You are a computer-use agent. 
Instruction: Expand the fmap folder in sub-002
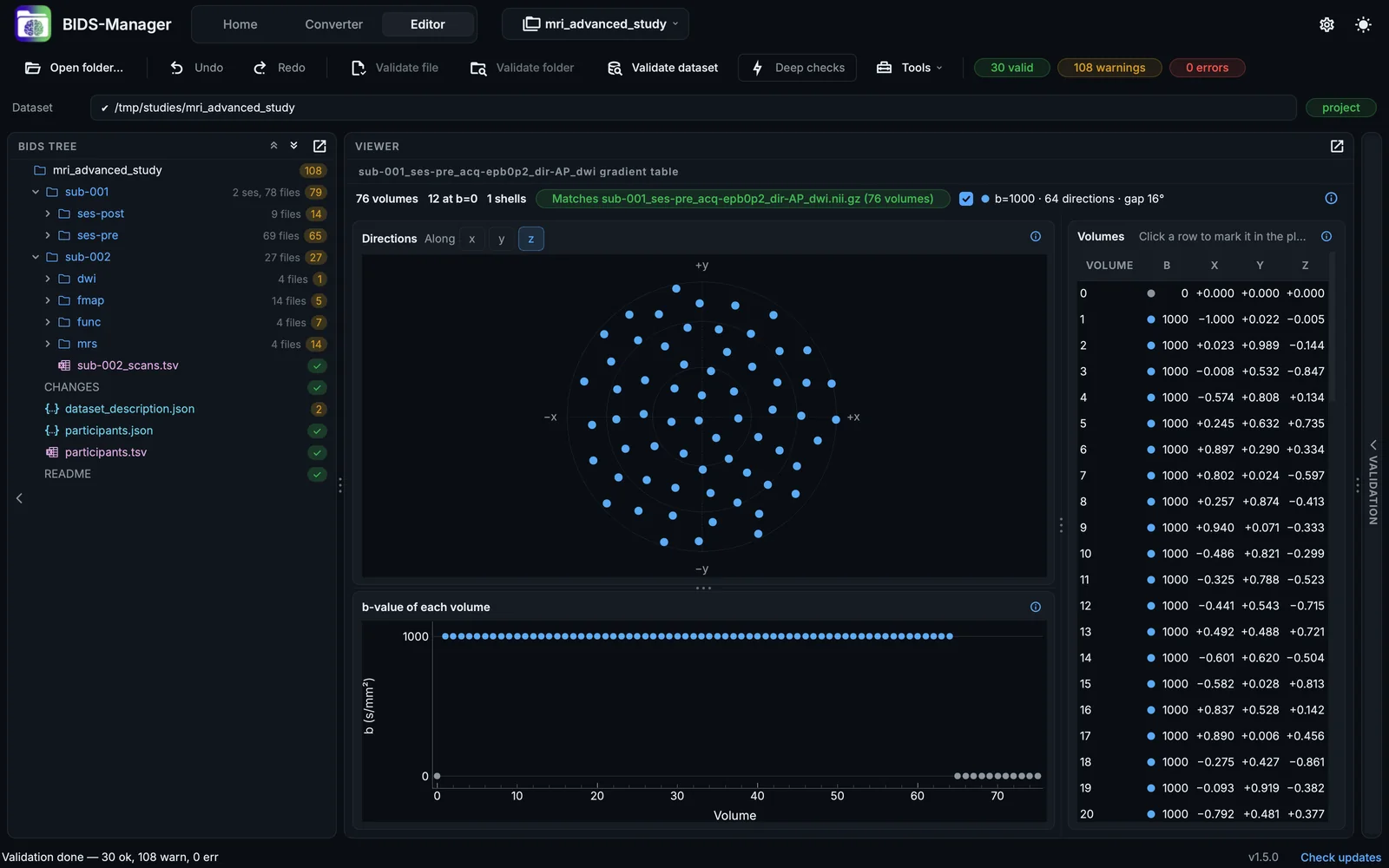click(x=48, y=300)
